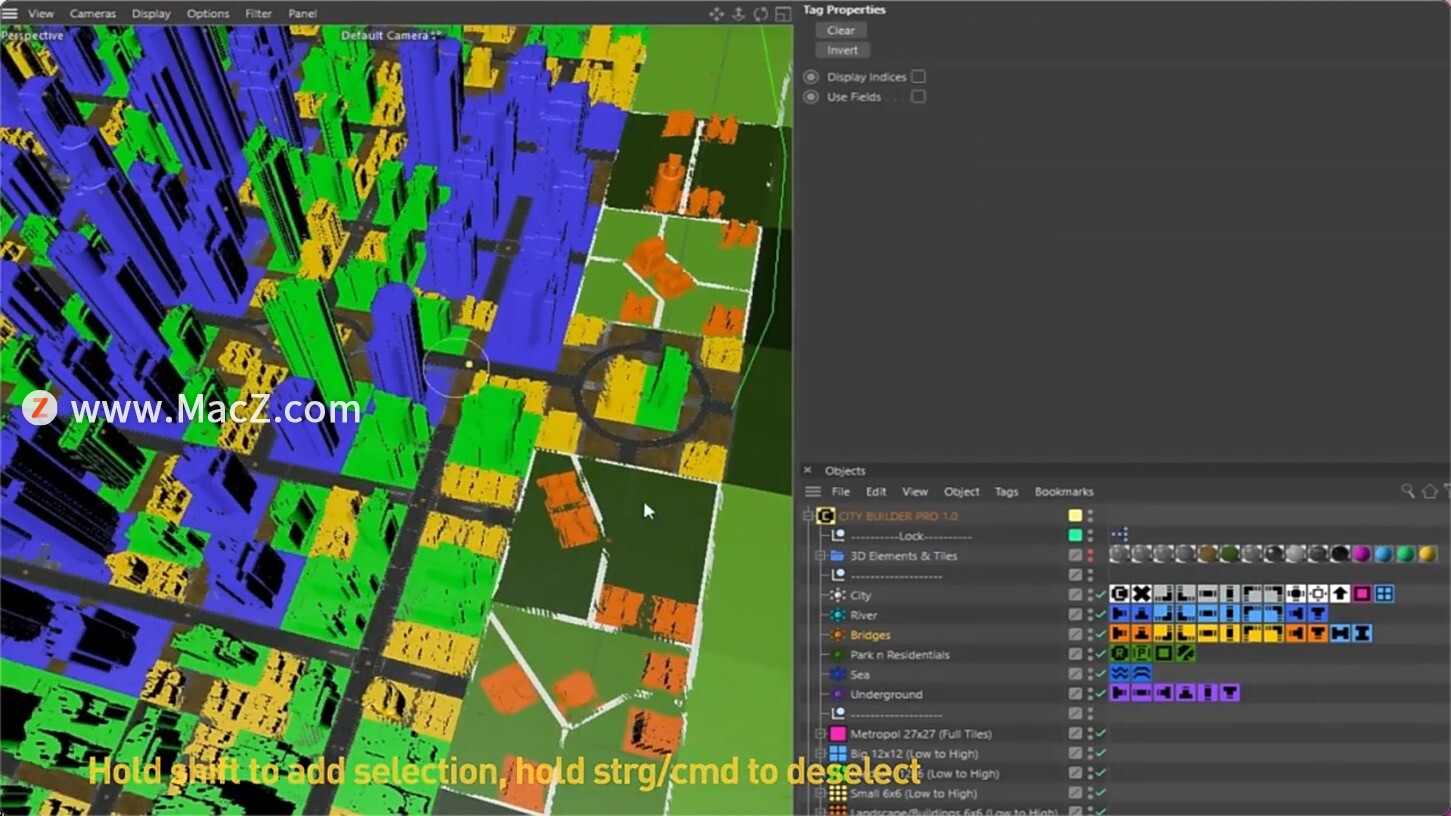Image resolution: width=1451 pixels, height=816 pixels.
Task: Open the Cameras menu in the viewport
Action: 93,13
